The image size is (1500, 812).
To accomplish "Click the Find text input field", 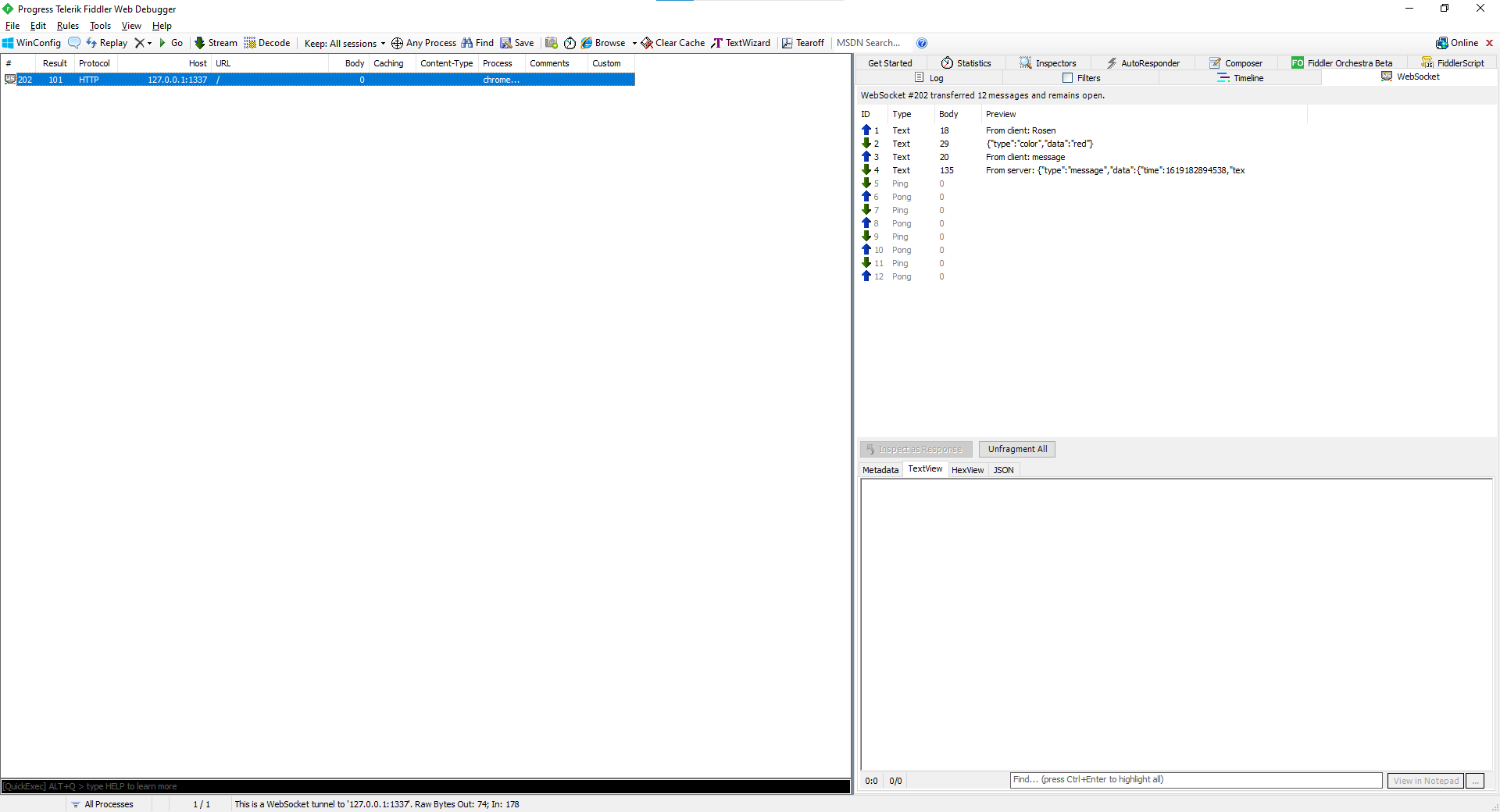I will (x=1195, y=780).
